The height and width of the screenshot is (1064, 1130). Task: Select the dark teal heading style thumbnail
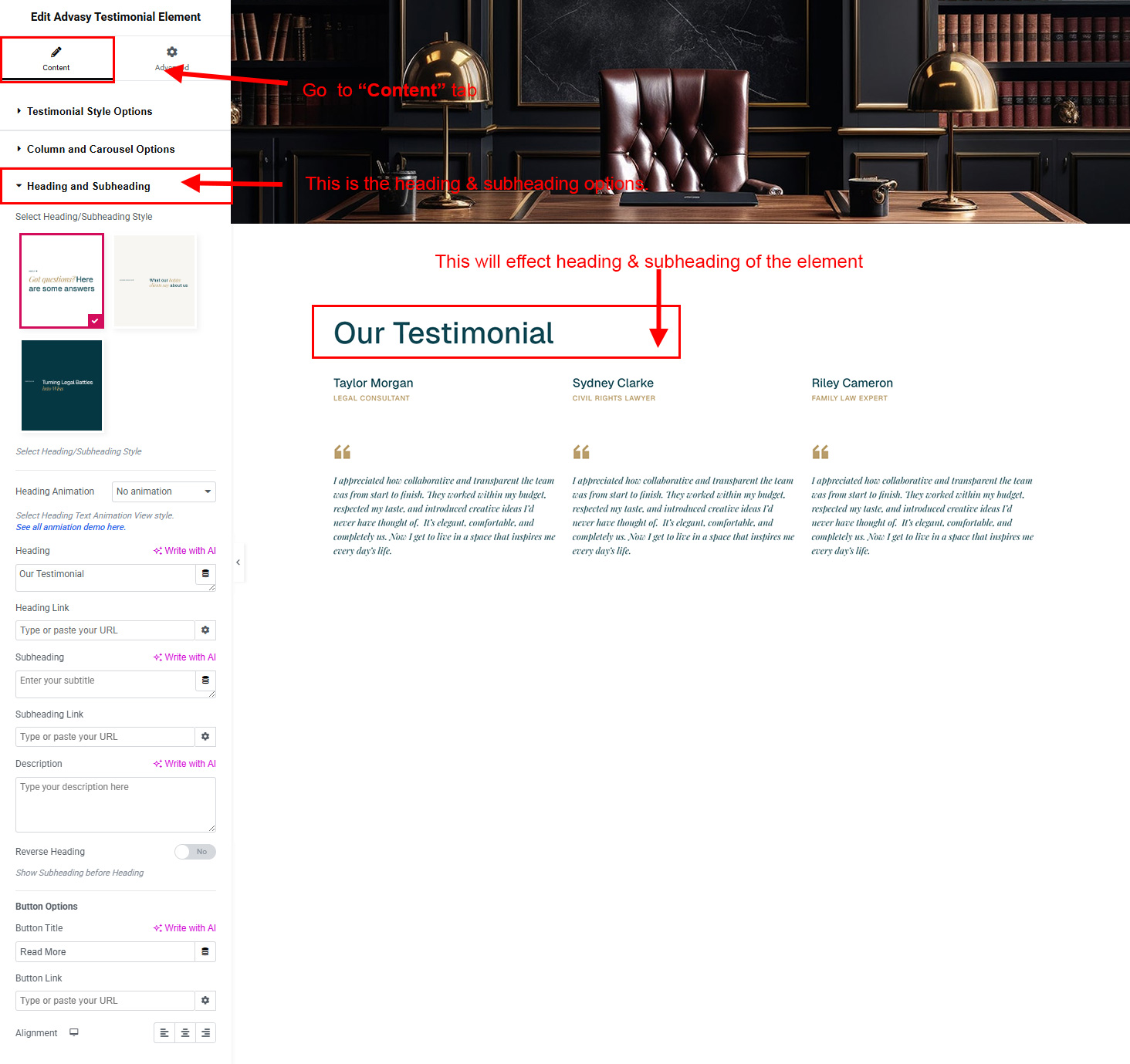click(62, 385)
